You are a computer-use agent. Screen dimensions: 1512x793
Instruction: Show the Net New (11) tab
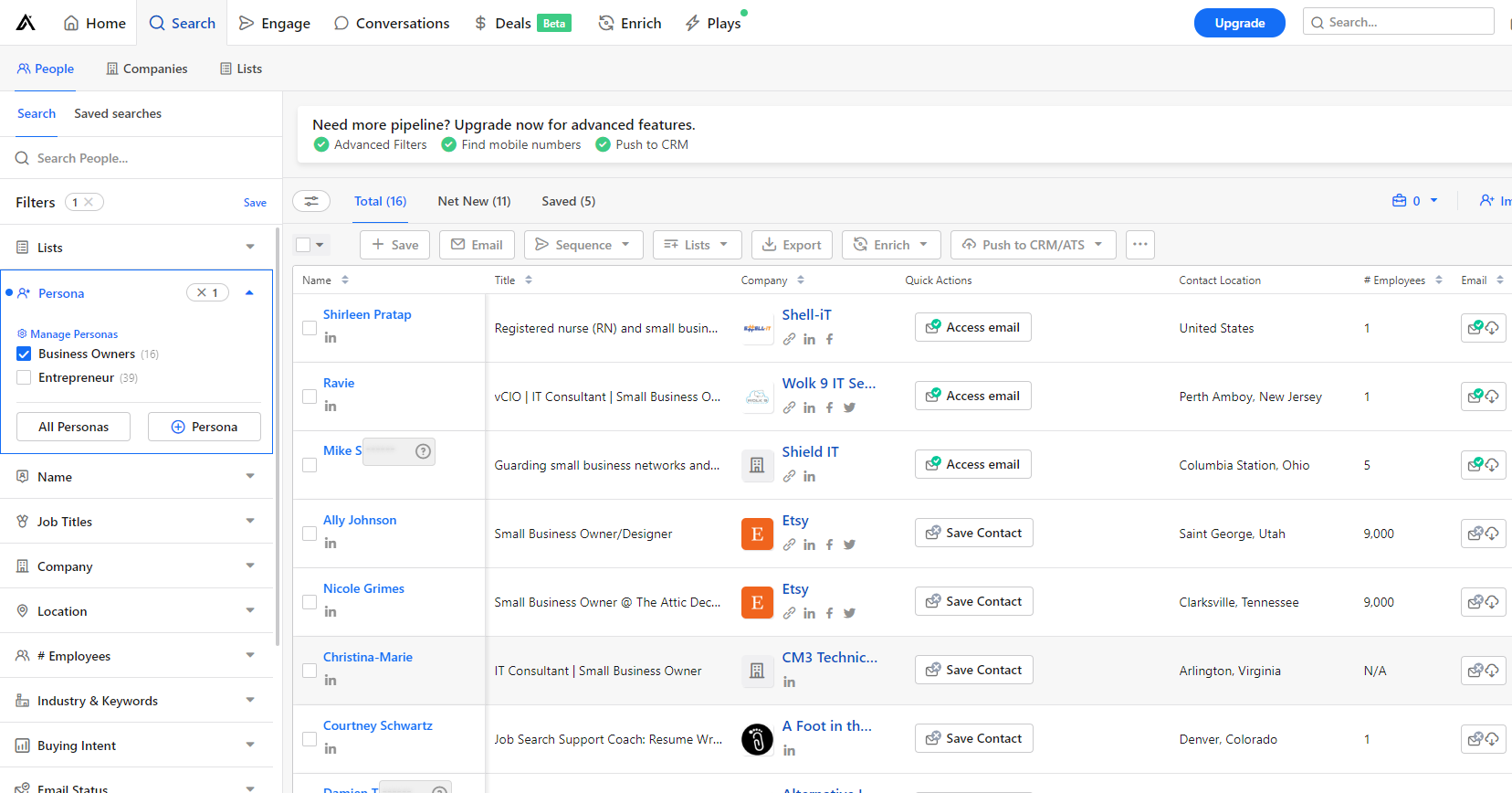tap(474, 201)
